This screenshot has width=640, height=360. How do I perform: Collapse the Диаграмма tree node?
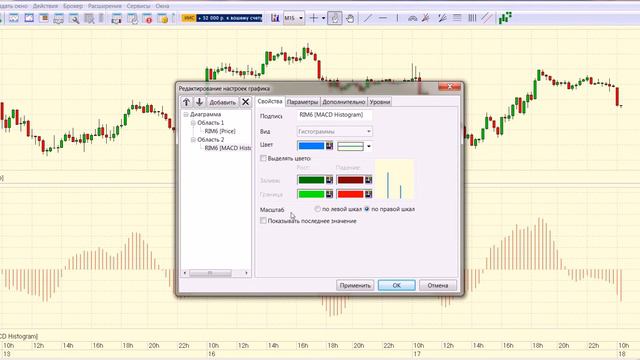[x=186, y=114]
